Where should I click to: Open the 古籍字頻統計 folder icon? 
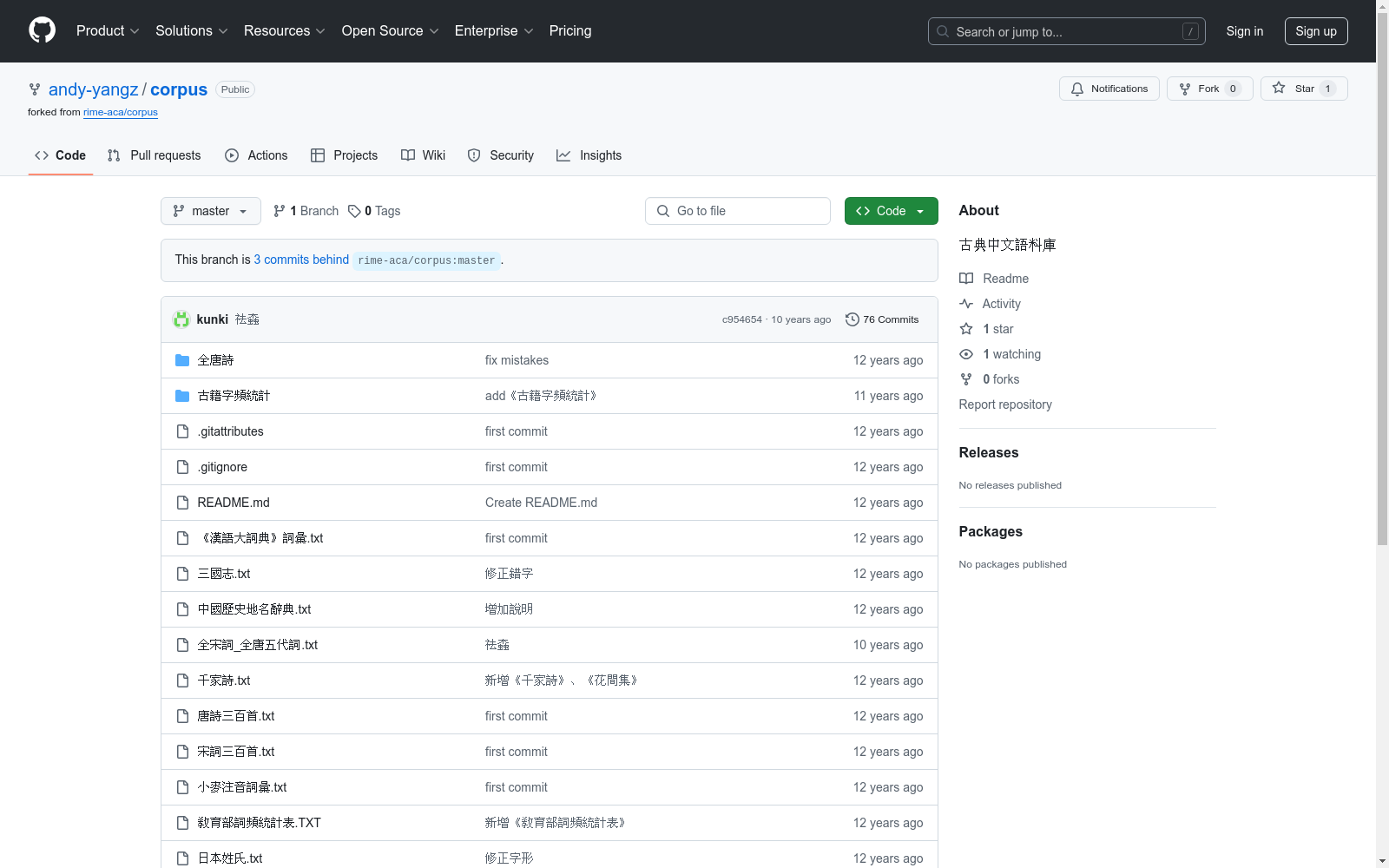(x=182, y=396)
